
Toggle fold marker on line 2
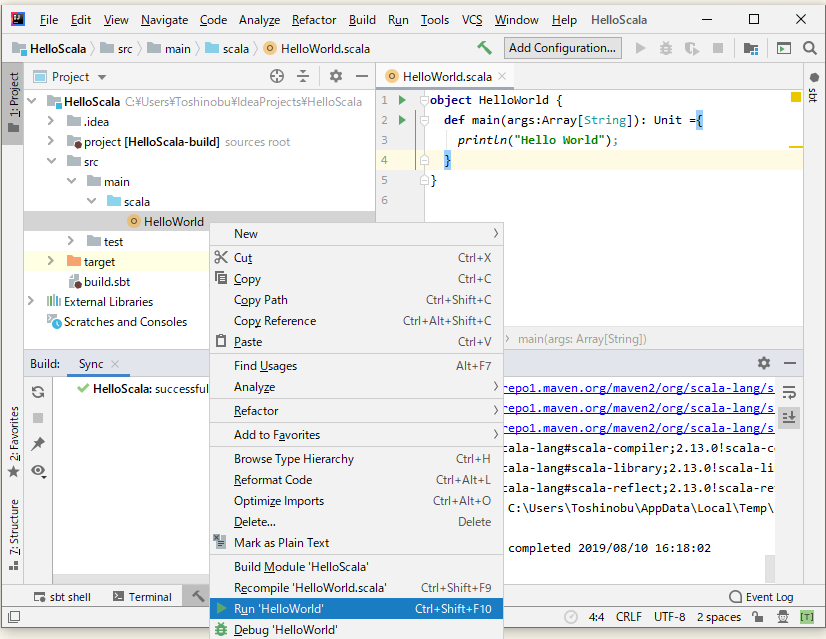[x=424, y=120]
